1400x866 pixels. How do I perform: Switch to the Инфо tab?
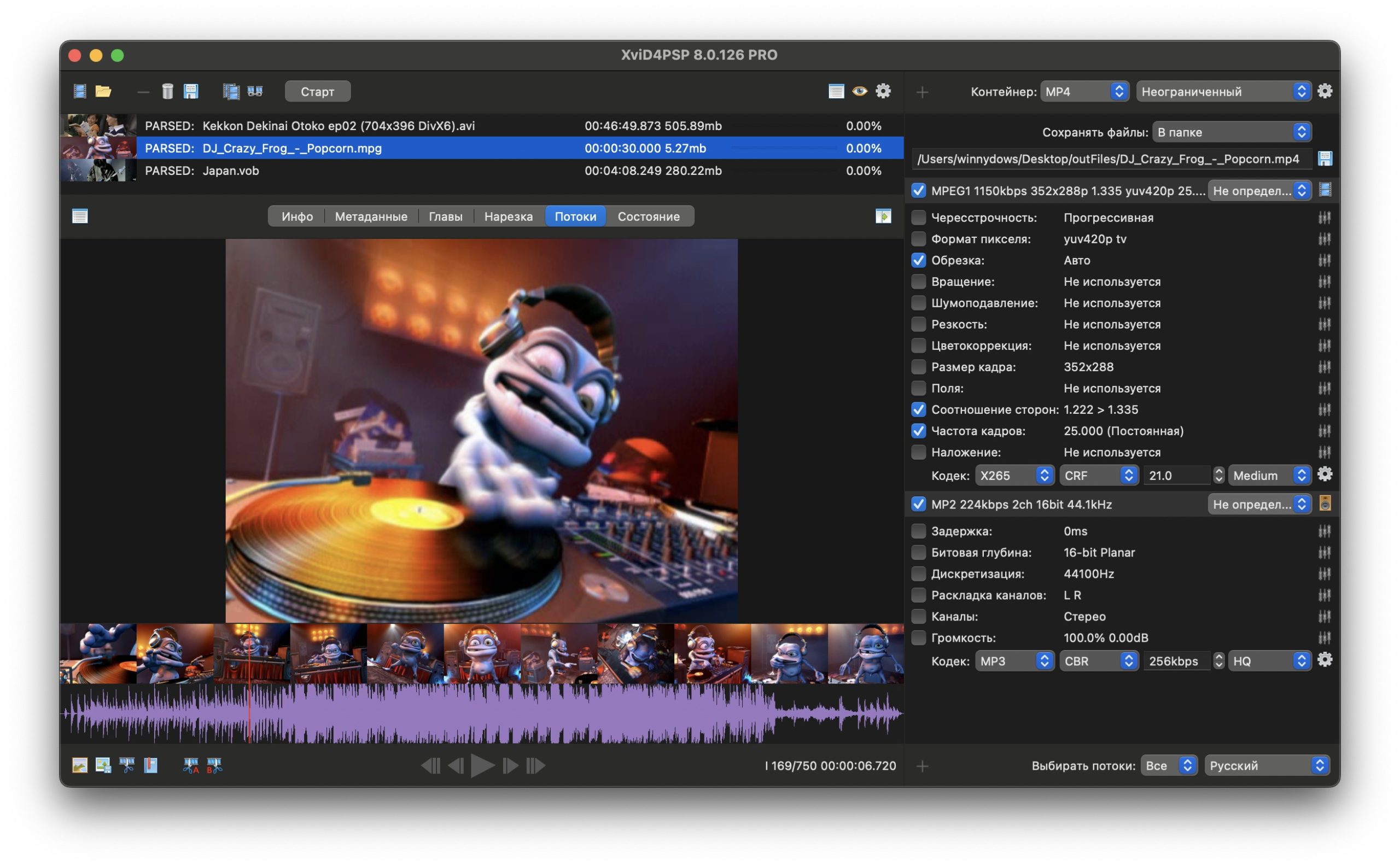tap(297, 216)
